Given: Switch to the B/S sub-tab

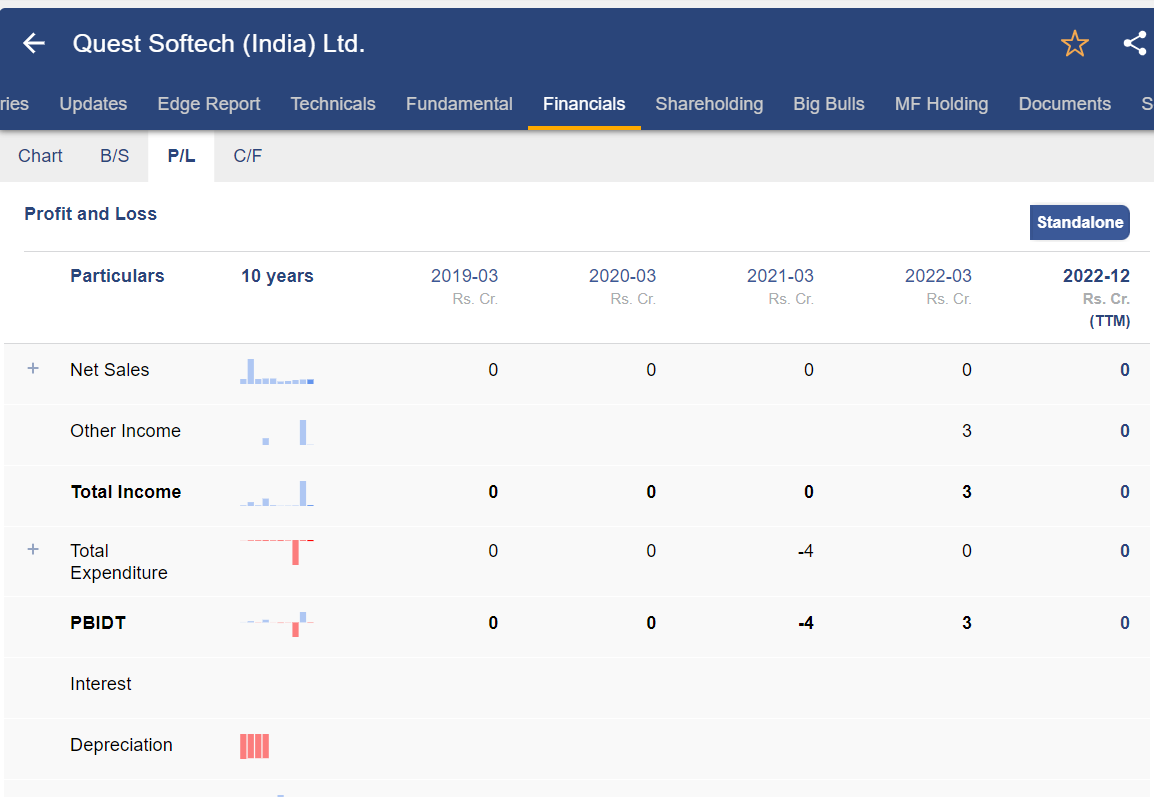Looking at the screenshot, I should pos(115,156).
